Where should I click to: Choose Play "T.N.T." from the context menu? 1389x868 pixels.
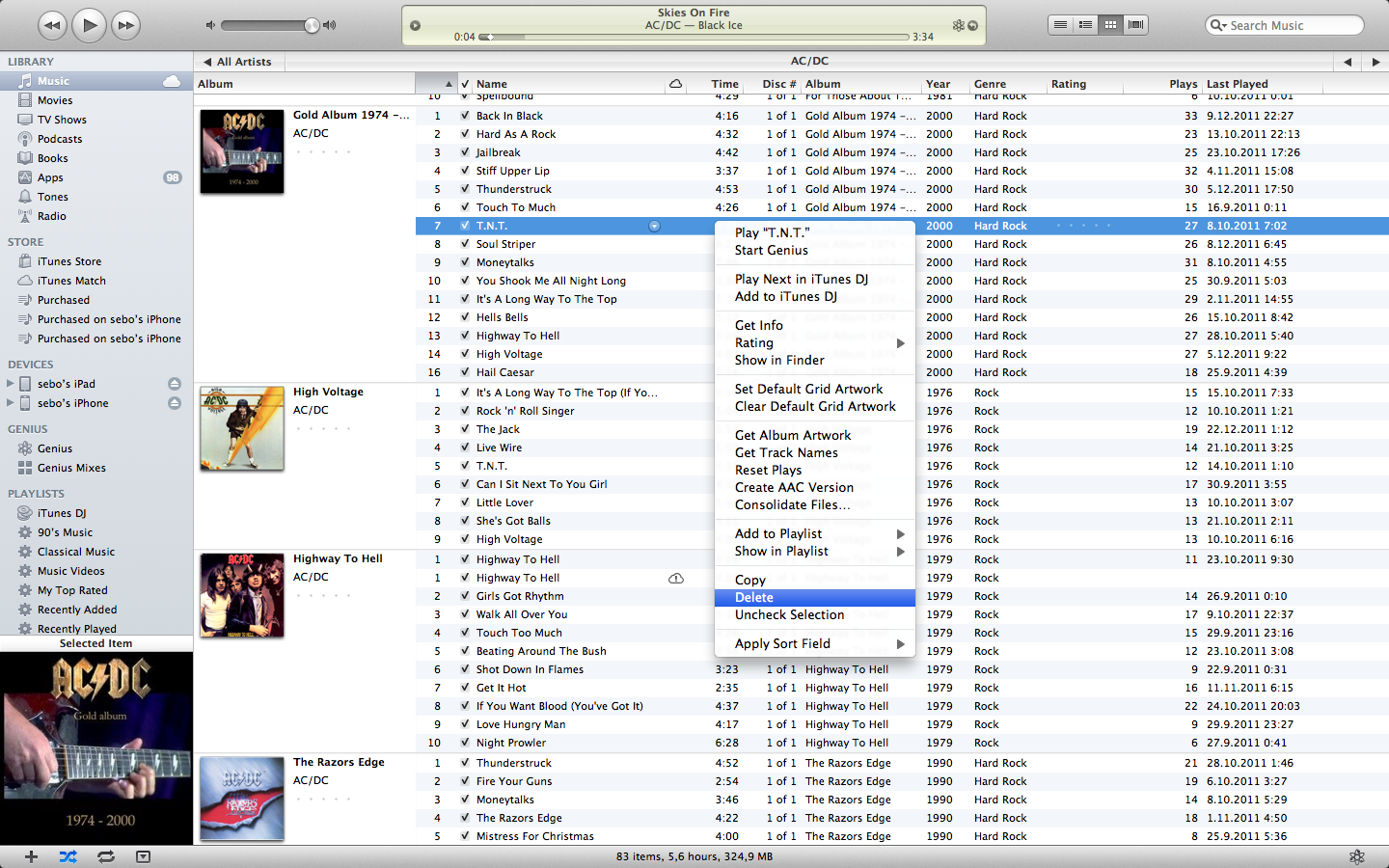(815, 233)
